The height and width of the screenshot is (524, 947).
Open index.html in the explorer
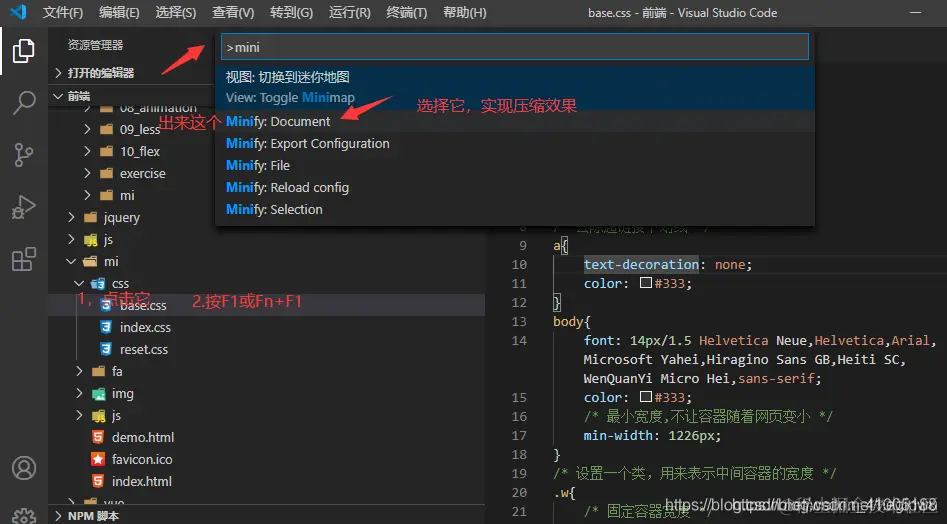[x=141, y=481]
